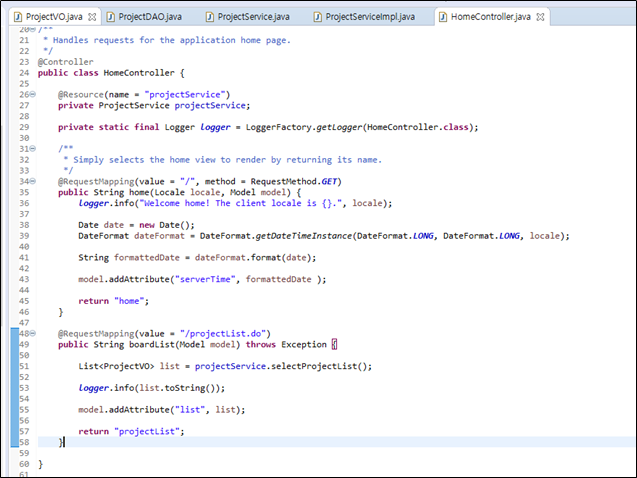Screen dimensions: 637x478
Task: Click the highlighted opening brace on line 49
Action: [x=334, y=344]
